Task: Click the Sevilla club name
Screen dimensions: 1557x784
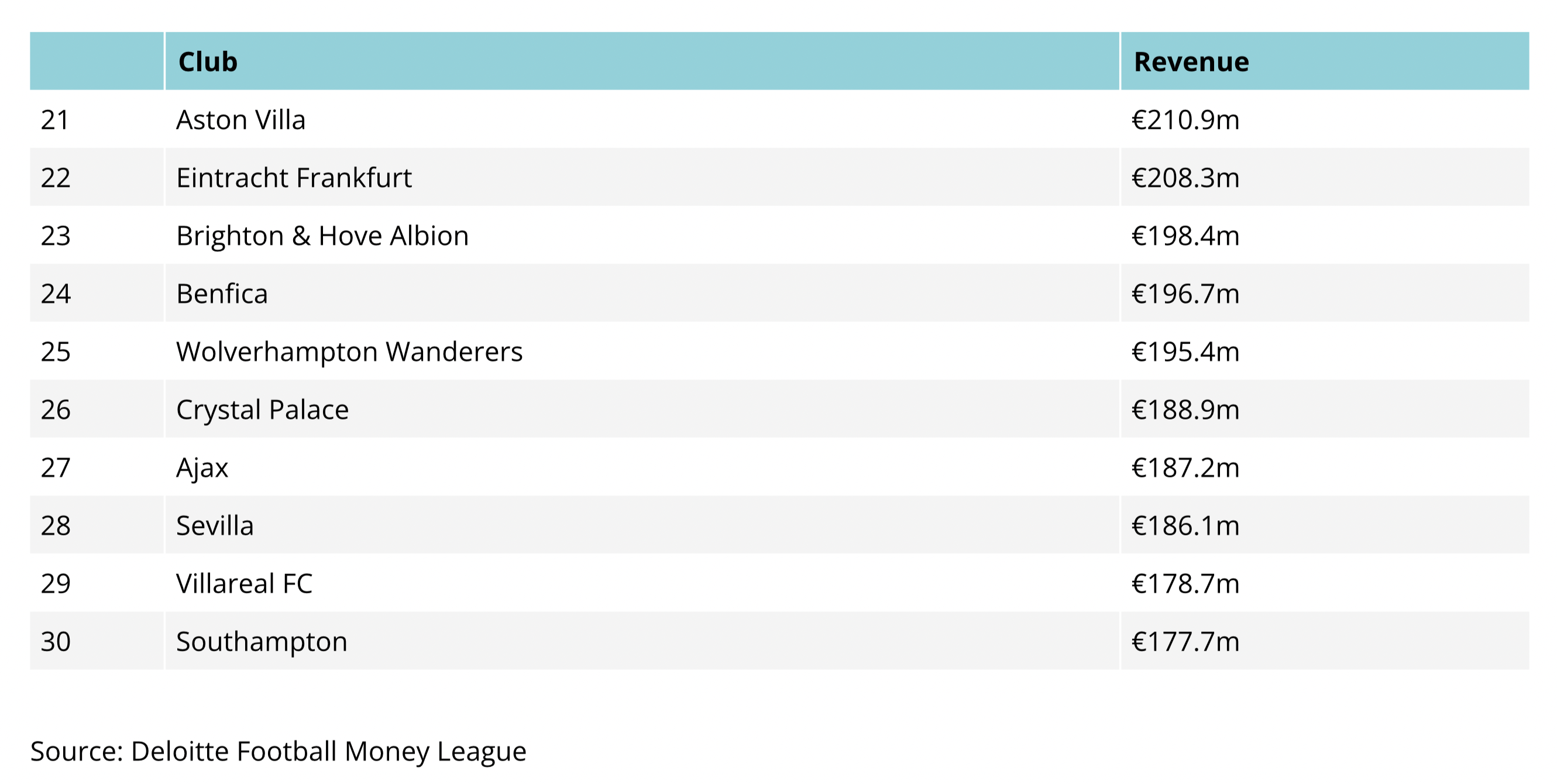Action: 215,525
